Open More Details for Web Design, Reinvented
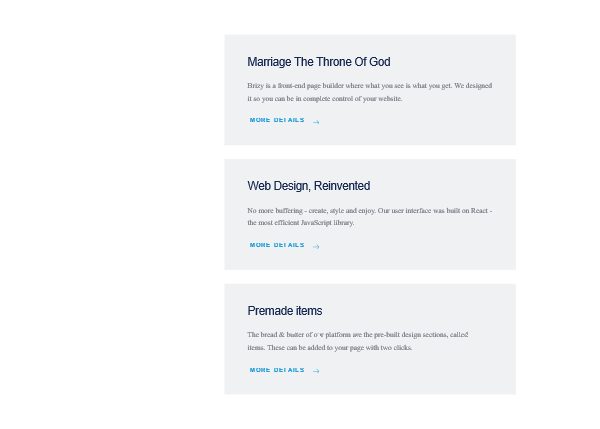 [277, 245]
